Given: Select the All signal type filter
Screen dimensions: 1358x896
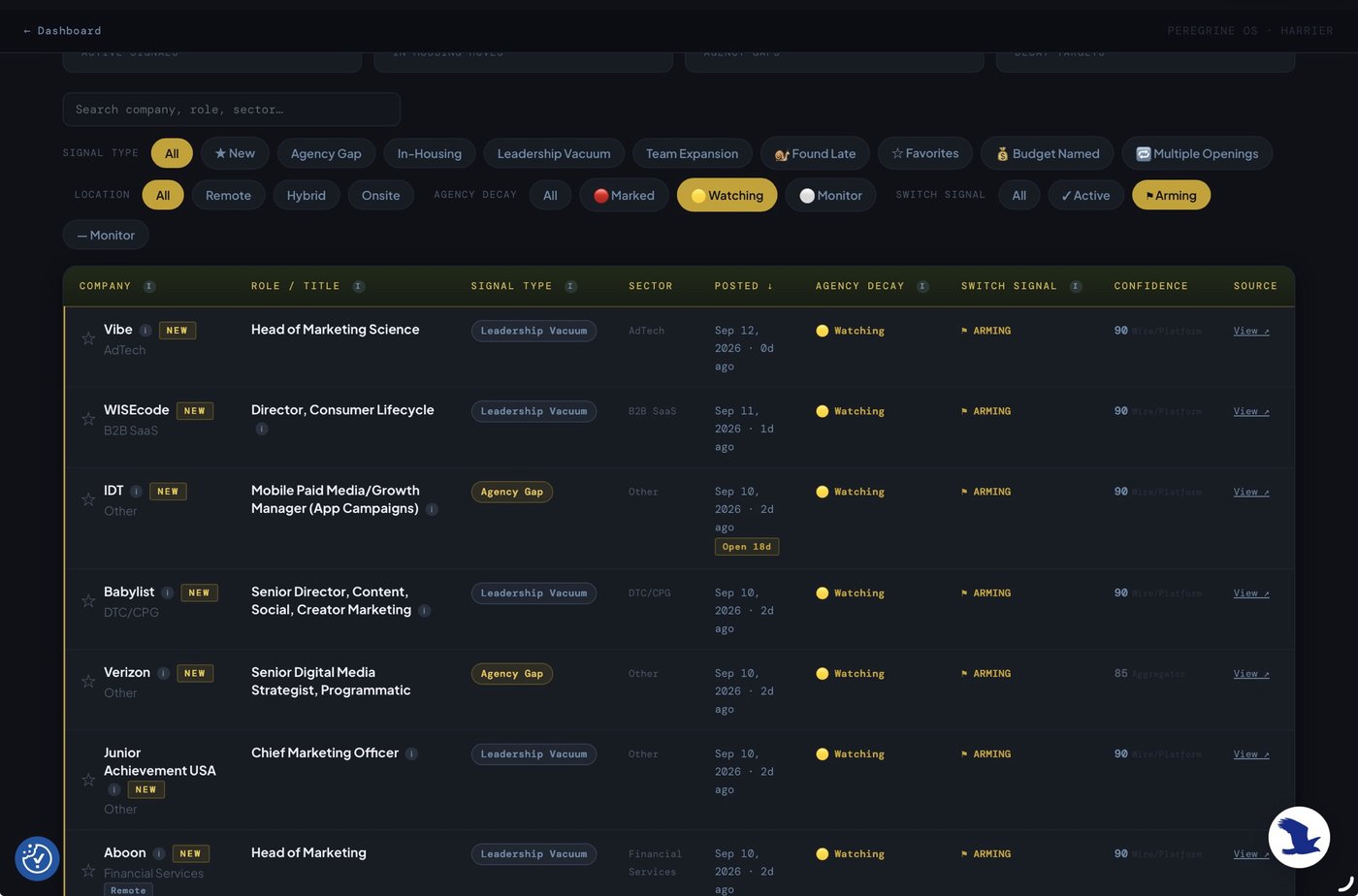Looking at the screenshot, I should pyautogui.click(x=172, y=153).
